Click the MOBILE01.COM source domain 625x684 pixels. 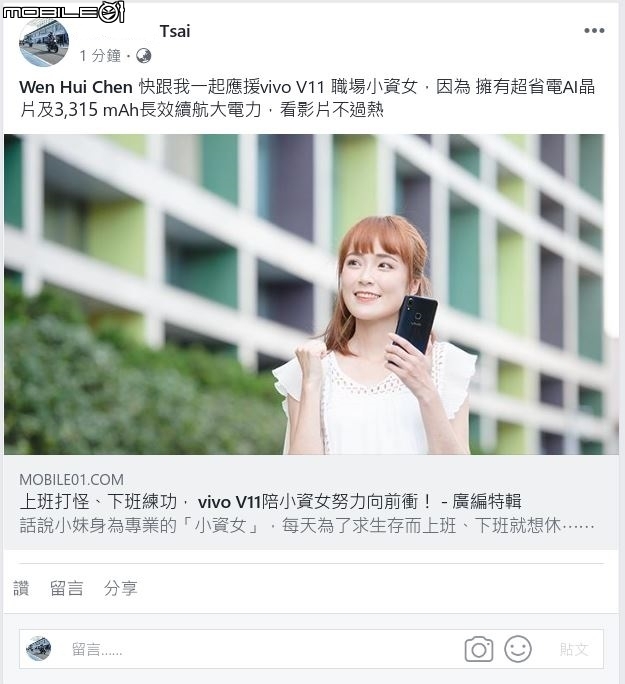(72, 479)
